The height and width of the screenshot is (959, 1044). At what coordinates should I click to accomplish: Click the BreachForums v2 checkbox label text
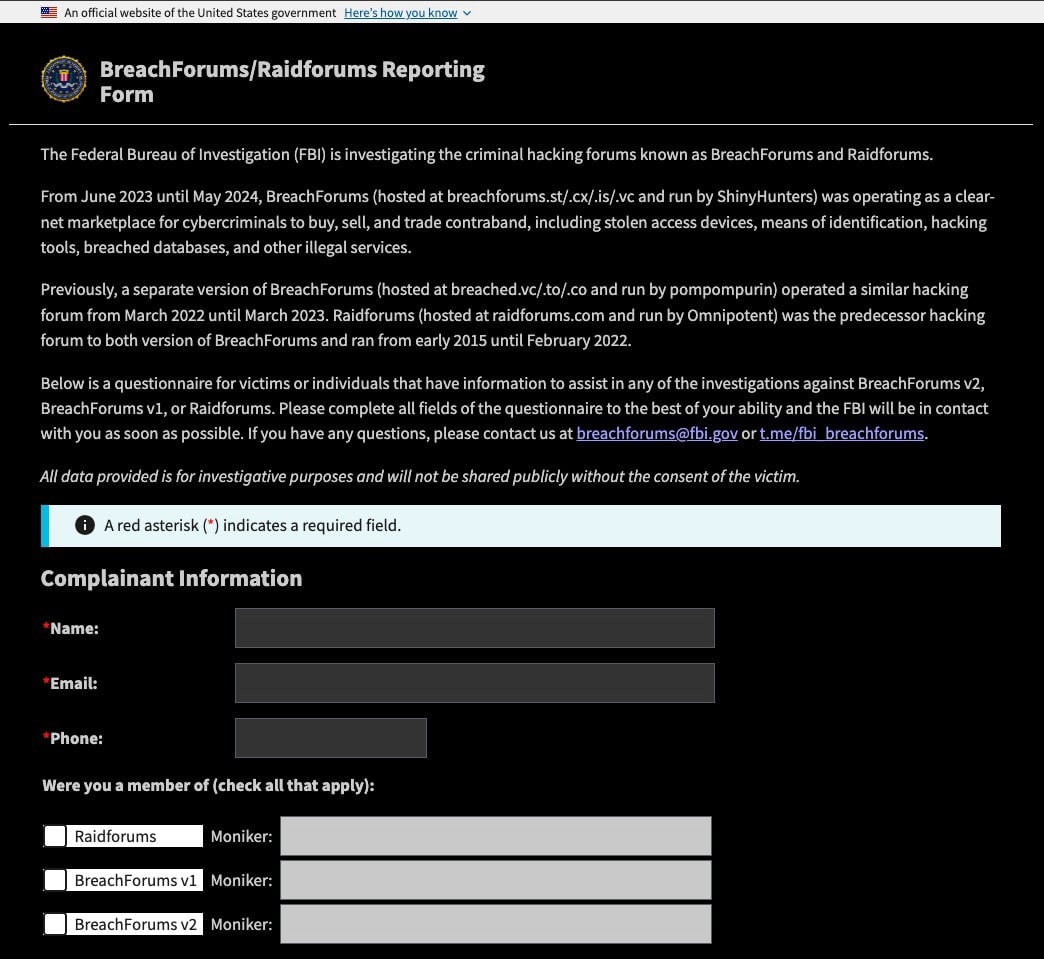[136, 924]
